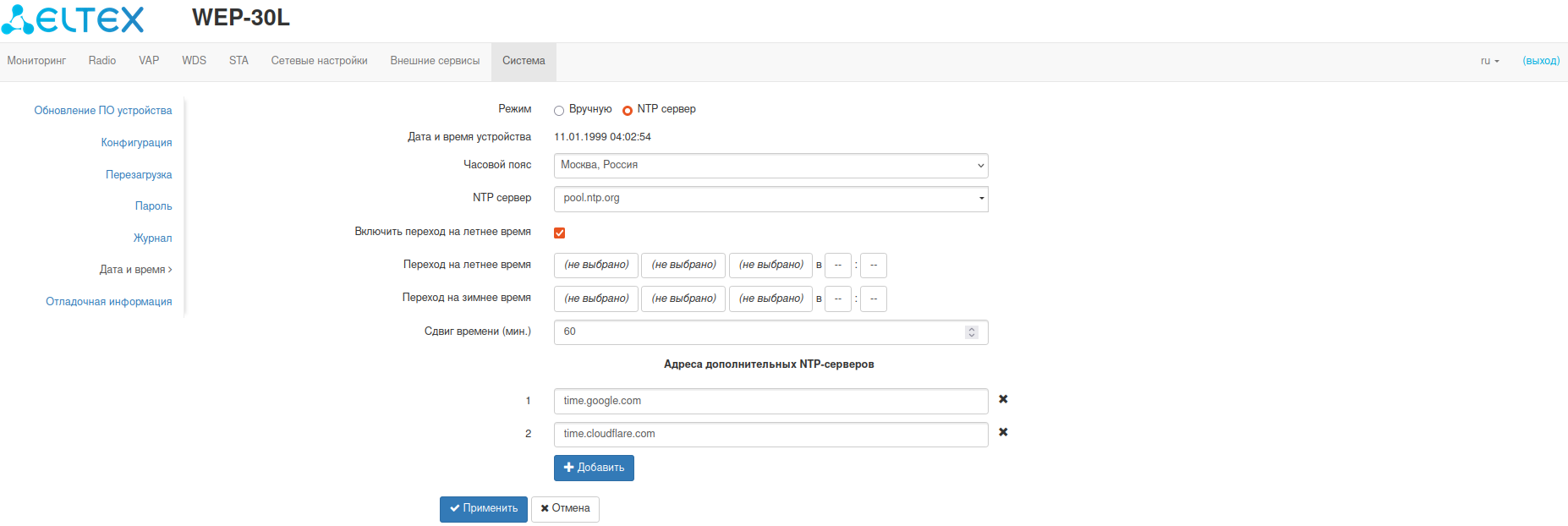Open the Часовой пояс dropdown
Image resolution: width=1568 pixels, height=526 pixels.
[770, 166]
